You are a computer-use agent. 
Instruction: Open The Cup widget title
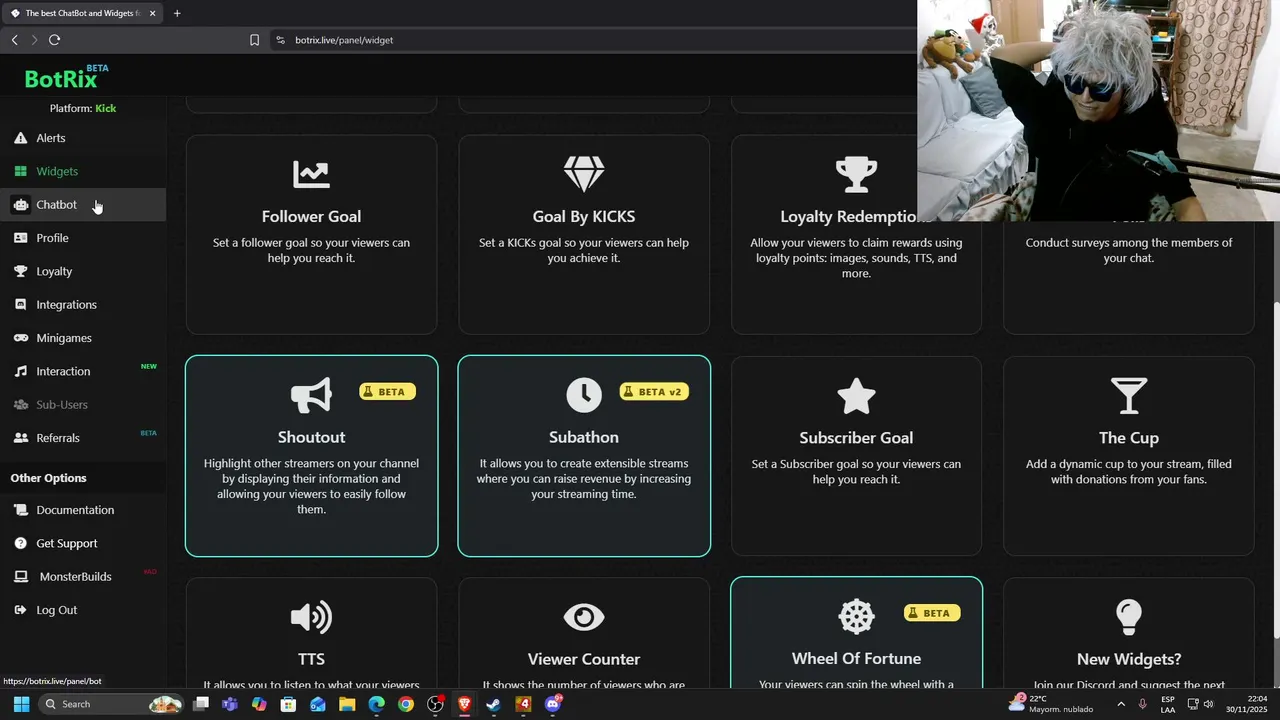coord(1129,438)
